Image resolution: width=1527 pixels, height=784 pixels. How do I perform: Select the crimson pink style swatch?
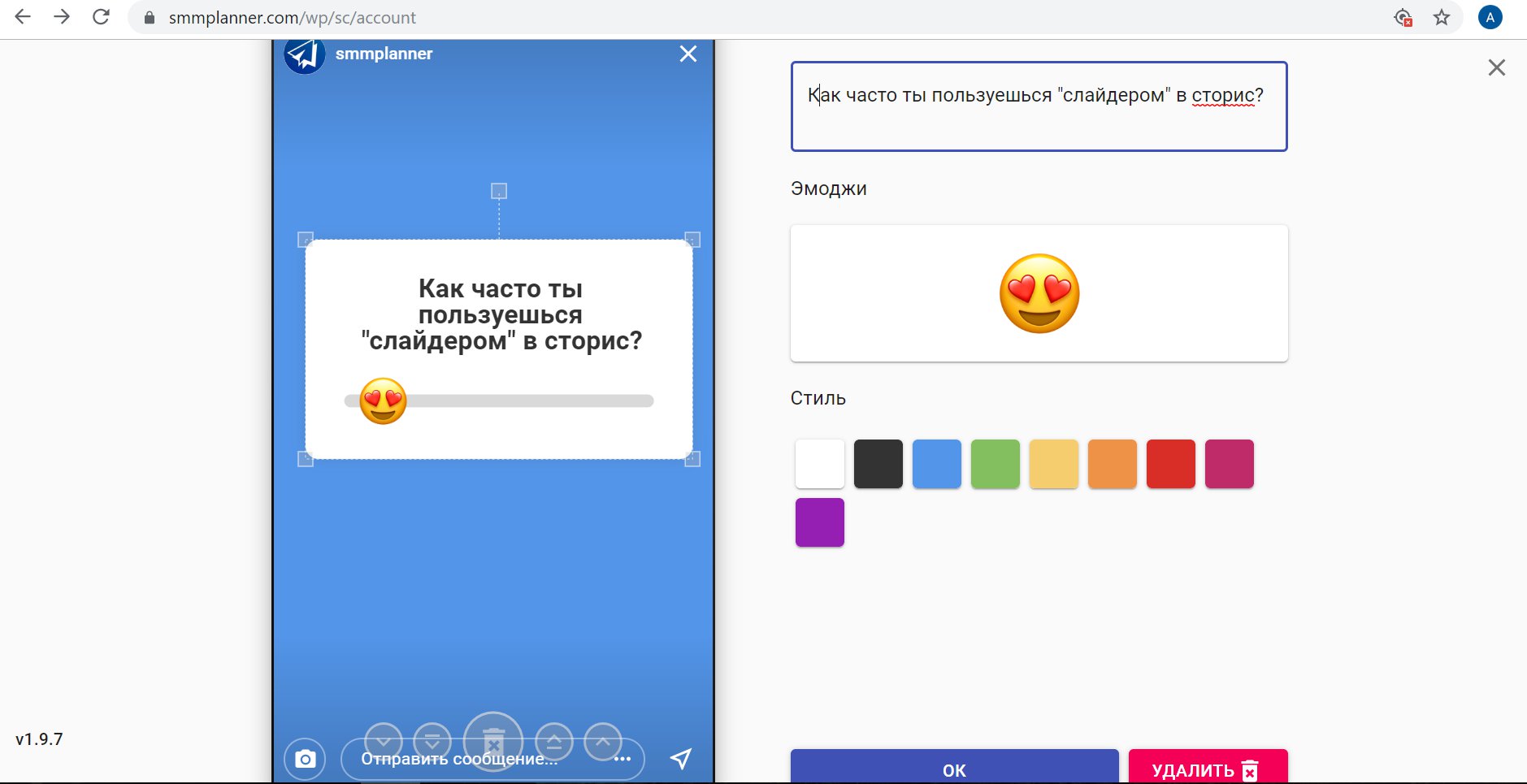coord(1230,464)
